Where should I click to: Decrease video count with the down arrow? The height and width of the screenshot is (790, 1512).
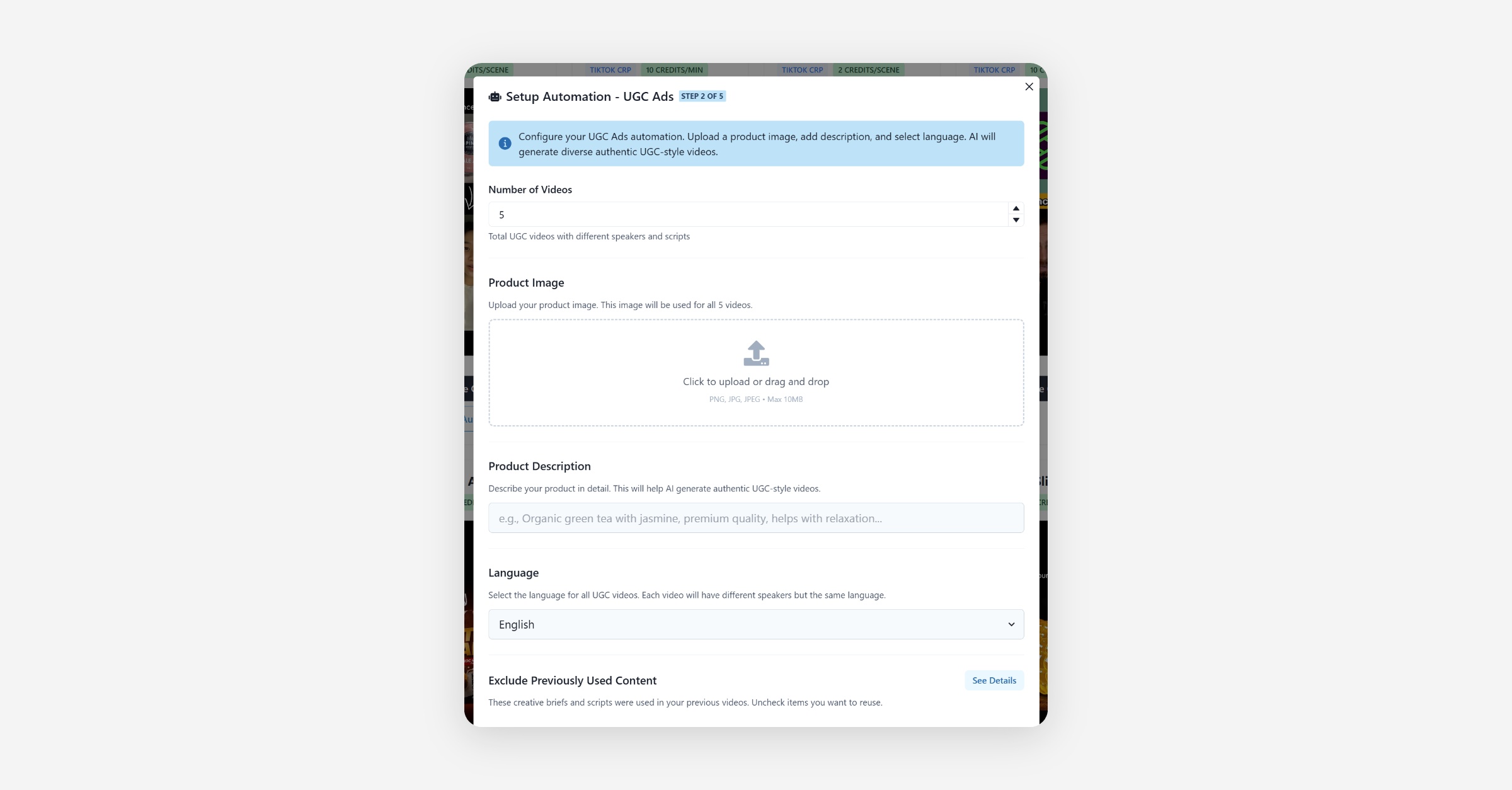1016,220
